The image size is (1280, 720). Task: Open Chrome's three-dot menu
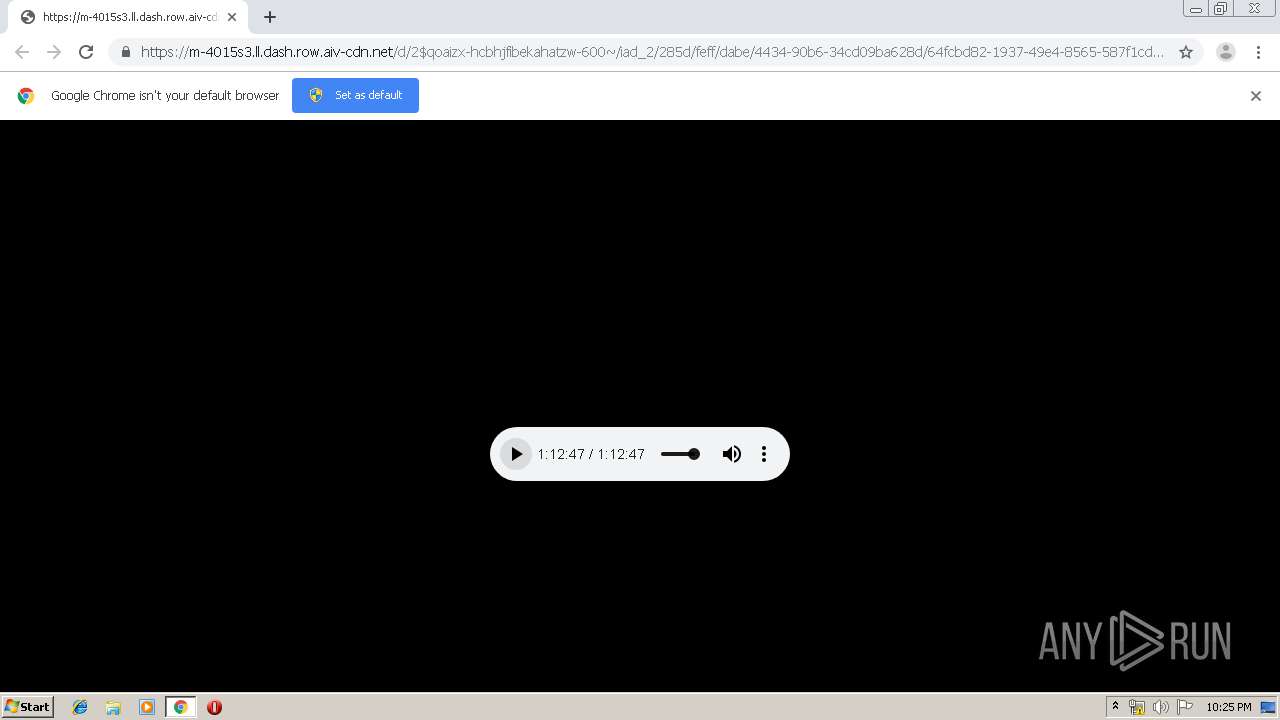pyautogui.click(x=1258, y=52)
